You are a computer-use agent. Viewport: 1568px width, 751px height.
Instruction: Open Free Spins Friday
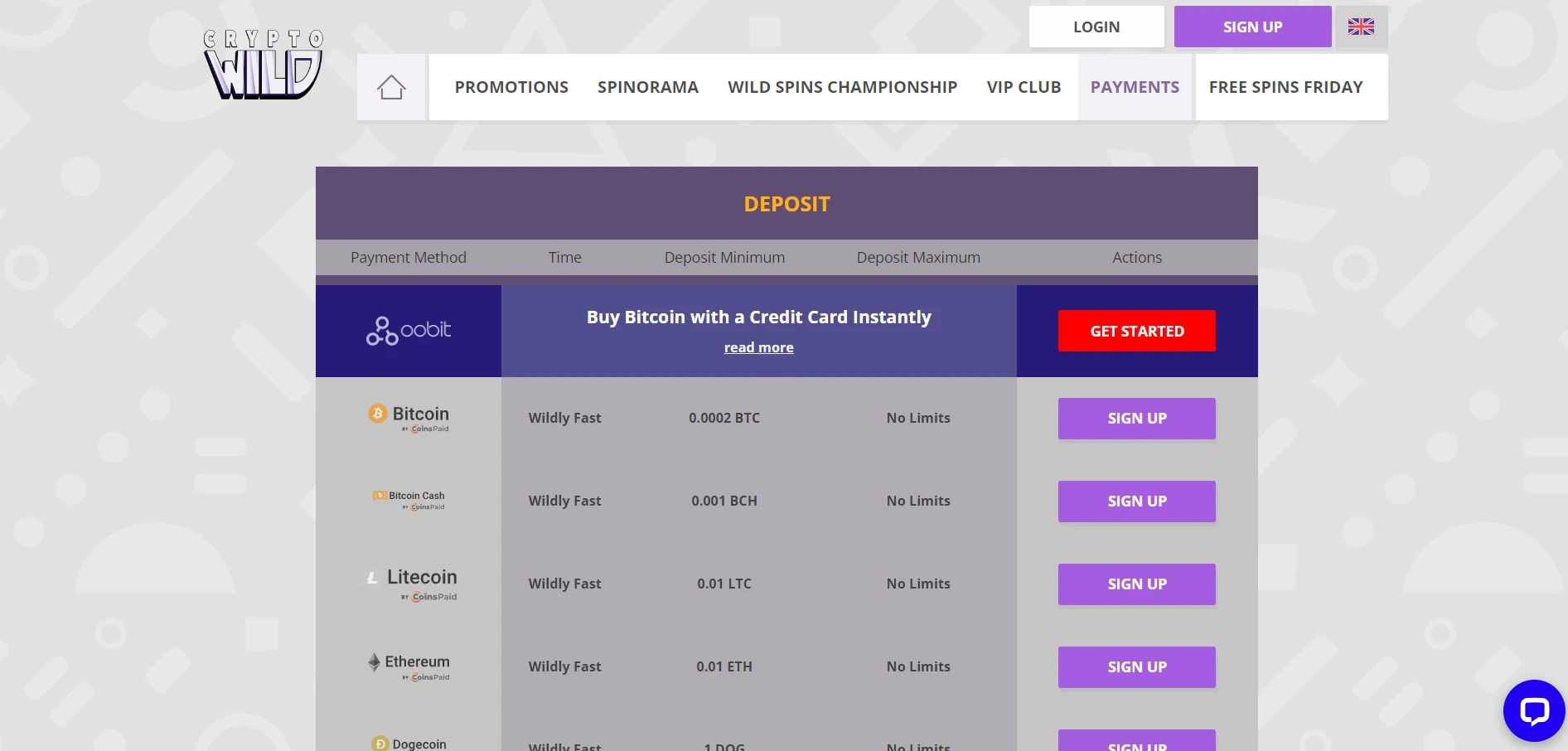pos(1285,87)
